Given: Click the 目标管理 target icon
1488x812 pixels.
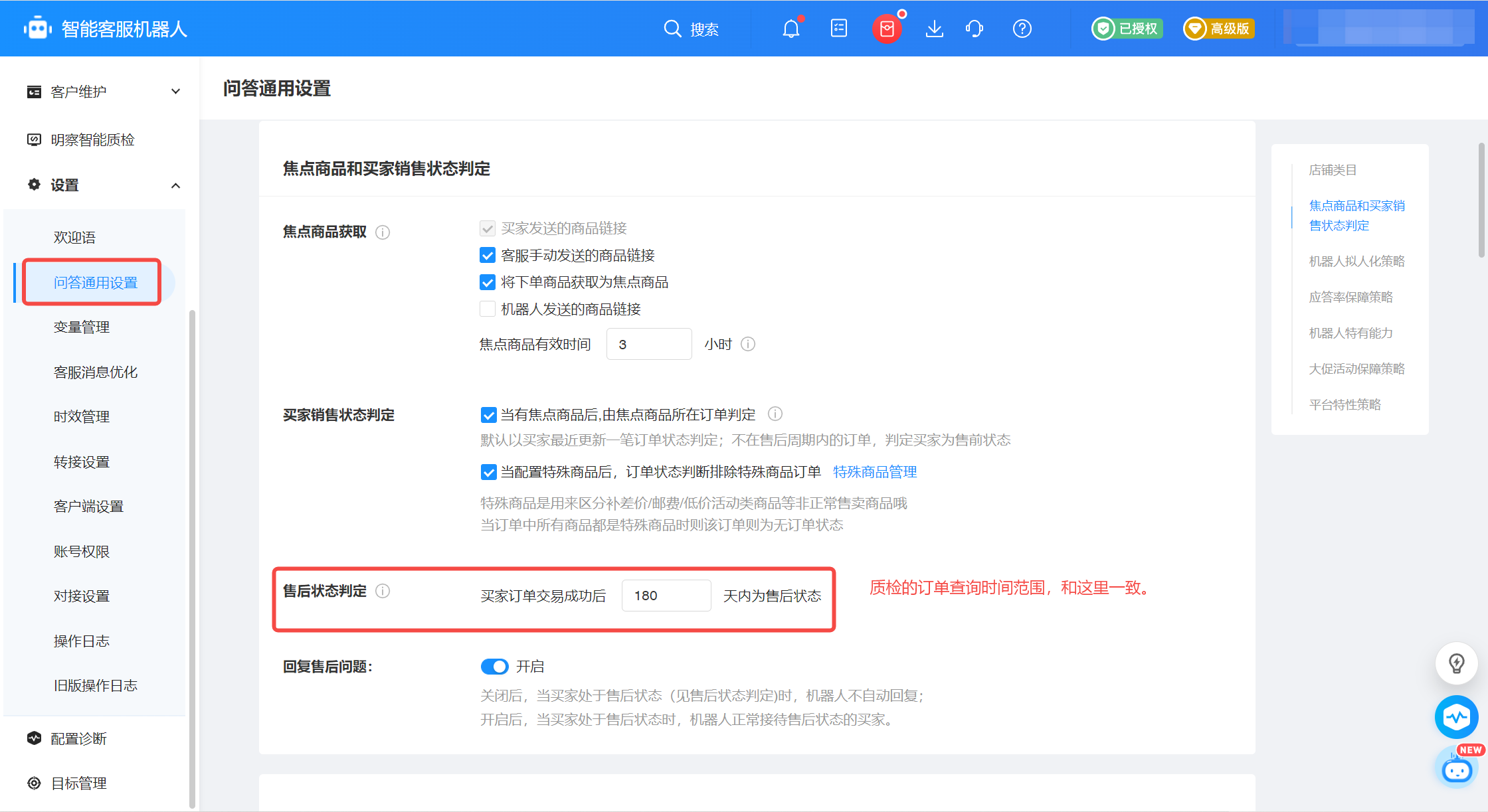Looking at the screenshot, I should coord(34,783).
